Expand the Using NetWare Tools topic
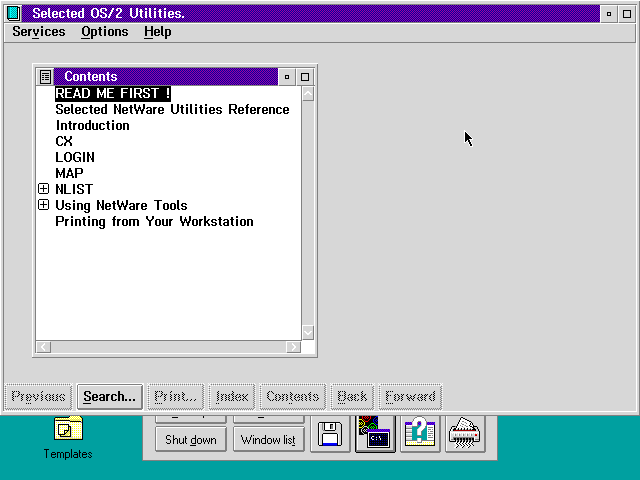Viewport: 640px width, 480px height. click(43, 204)
